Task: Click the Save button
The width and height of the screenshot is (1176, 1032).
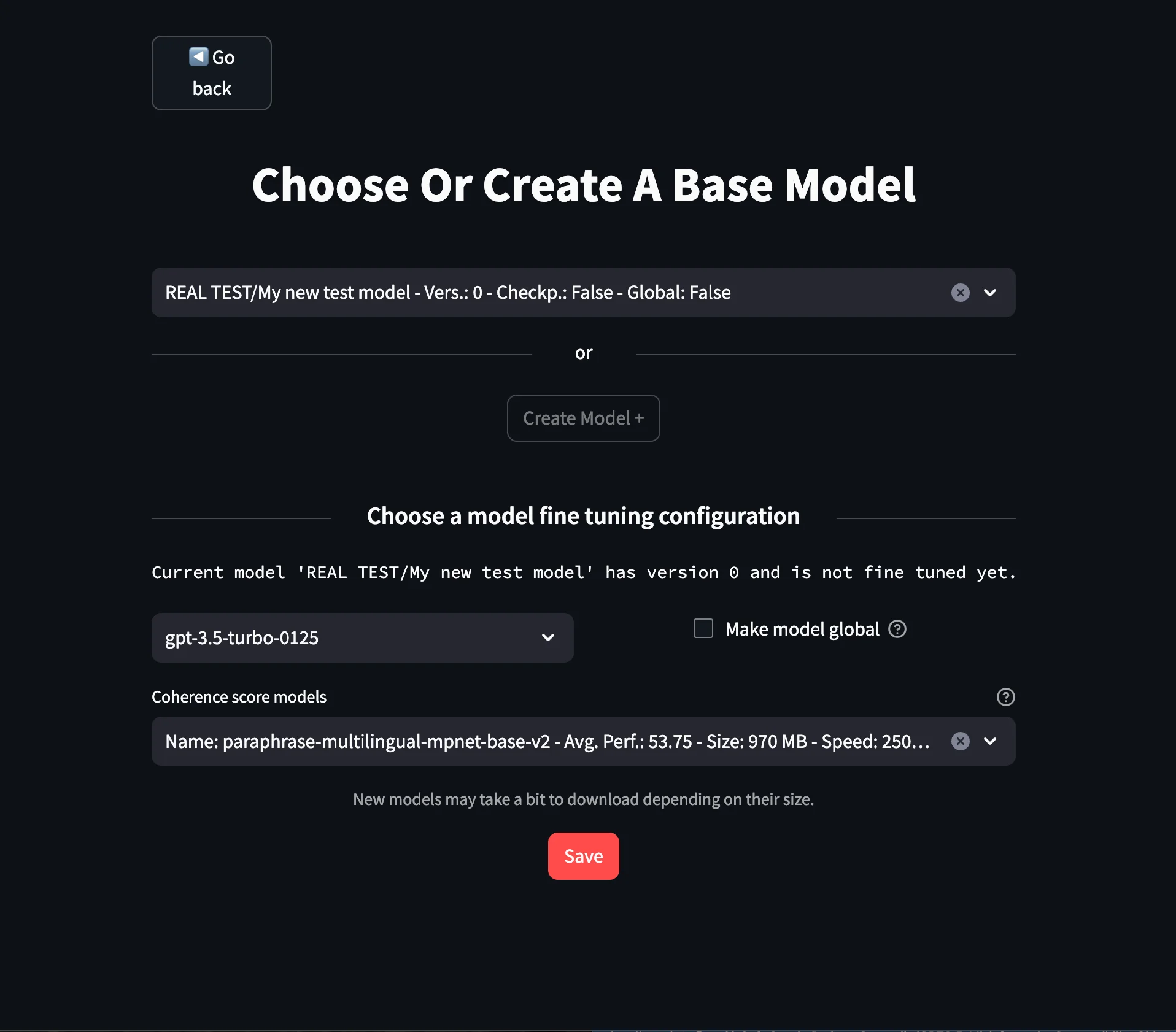Action: 583,856
